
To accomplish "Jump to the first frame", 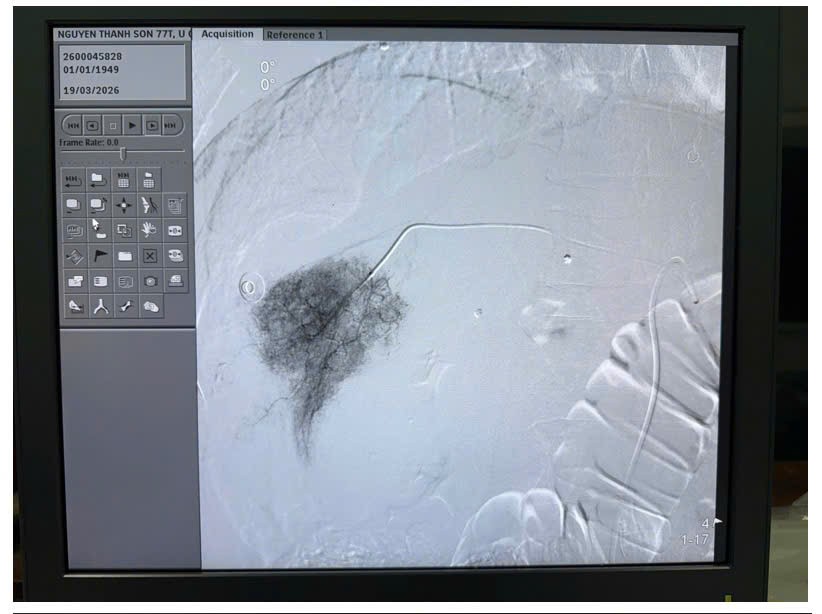I will point(73,126).
